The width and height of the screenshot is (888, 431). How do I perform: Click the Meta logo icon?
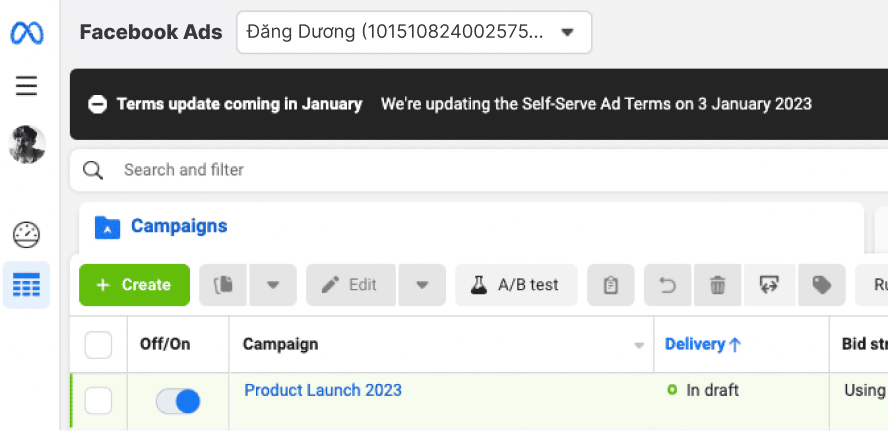tap(26, 32)
